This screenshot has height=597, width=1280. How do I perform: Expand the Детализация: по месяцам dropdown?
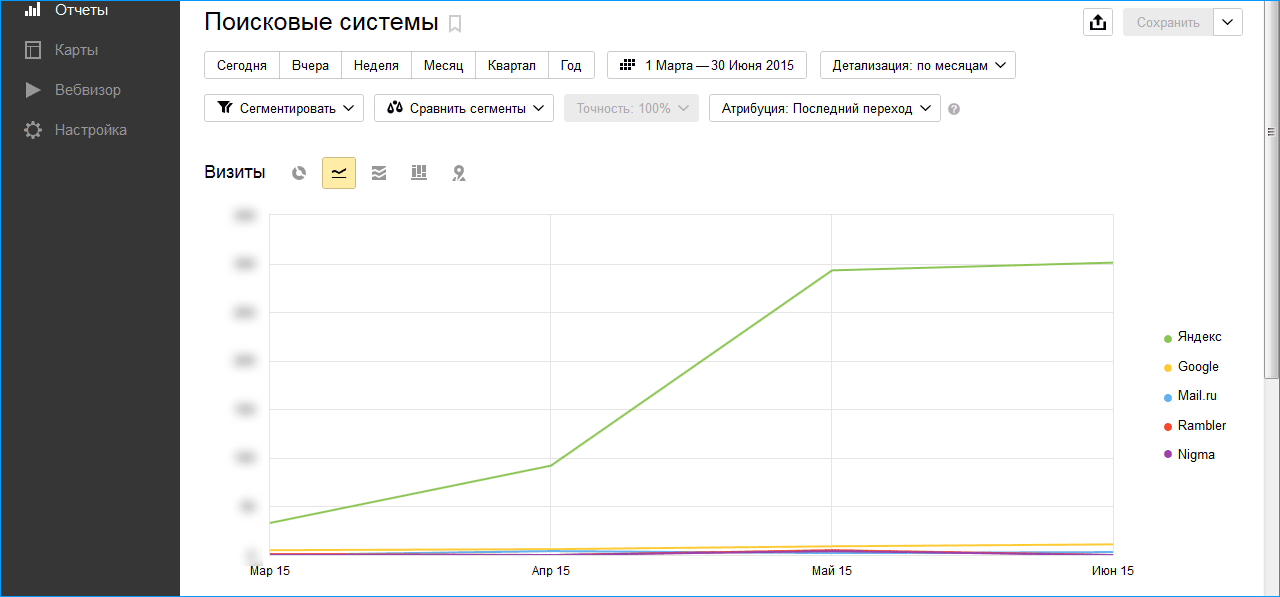pyautogui.click(x=918, y=65)
